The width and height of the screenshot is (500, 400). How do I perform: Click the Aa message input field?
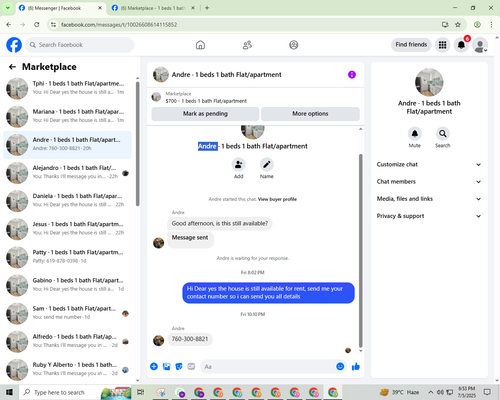[x=268, y=367]
